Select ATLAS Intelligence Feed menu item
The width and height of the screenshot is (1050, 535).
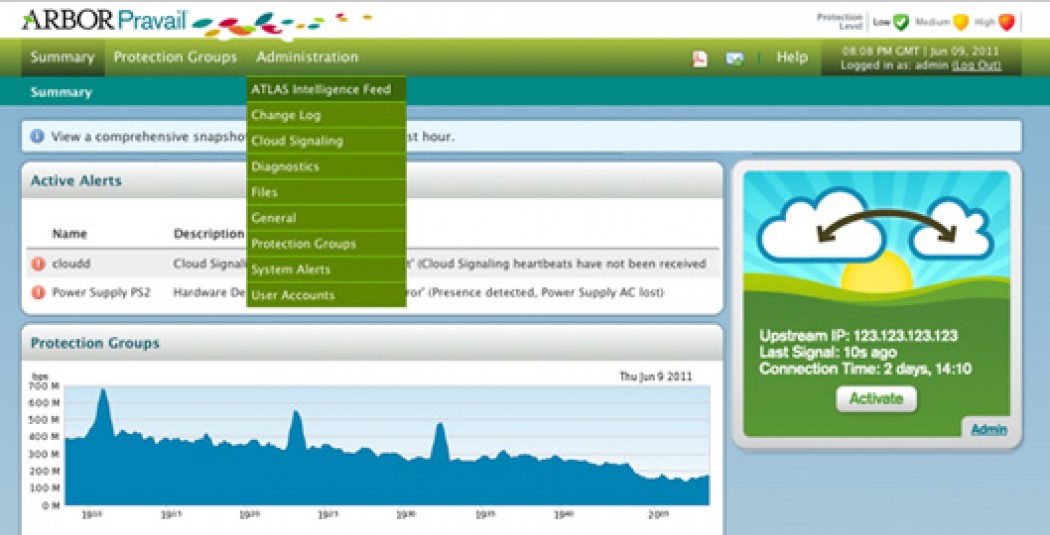pyautogui.click(x=326, y=90)
